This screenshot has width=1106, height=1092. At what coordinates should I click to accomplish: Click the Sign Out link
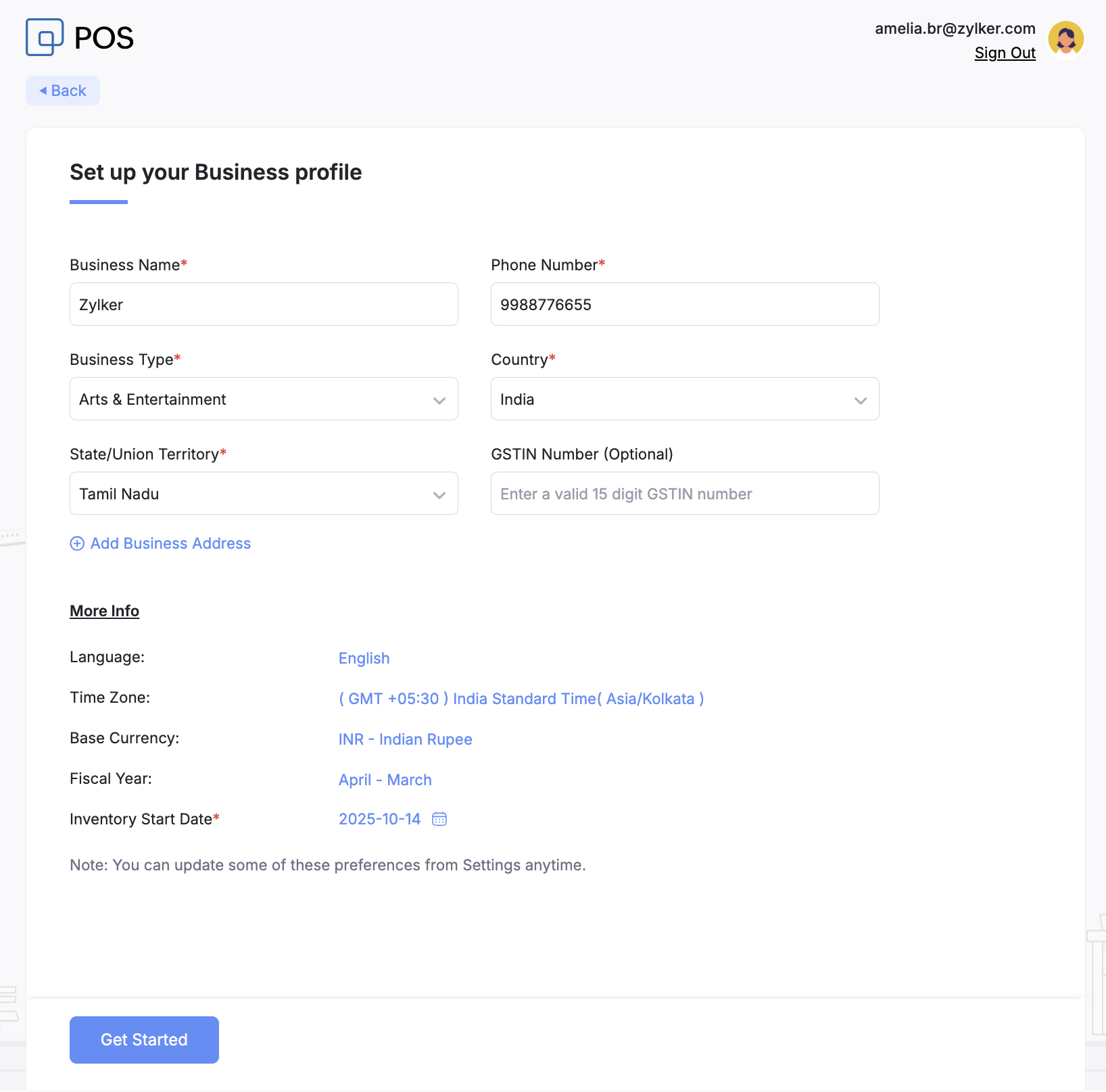pos(1005,53)
